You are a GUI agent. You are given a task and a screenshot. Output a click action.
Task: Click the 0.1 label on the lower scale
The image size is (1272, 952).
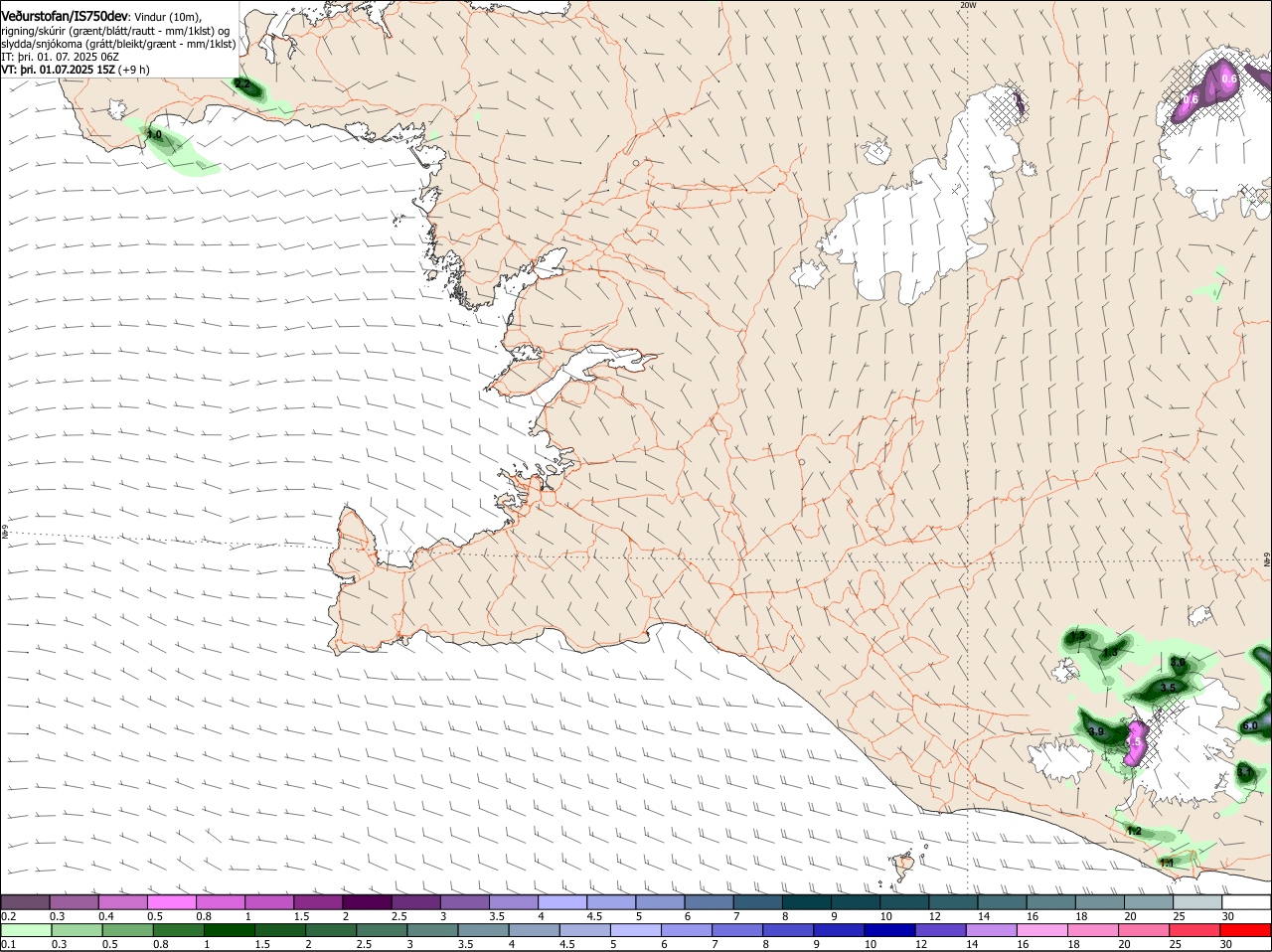[8, 944]
